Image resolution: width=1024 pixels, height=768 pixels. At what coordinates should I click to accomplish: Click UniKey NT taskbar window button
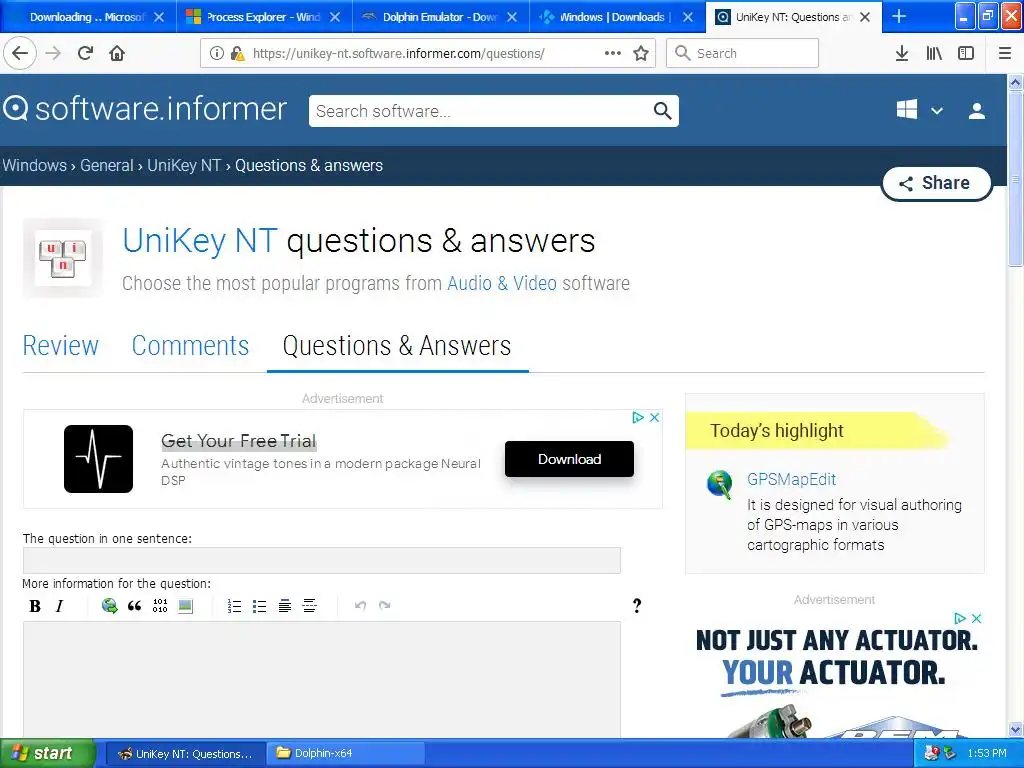click(185, 754)
